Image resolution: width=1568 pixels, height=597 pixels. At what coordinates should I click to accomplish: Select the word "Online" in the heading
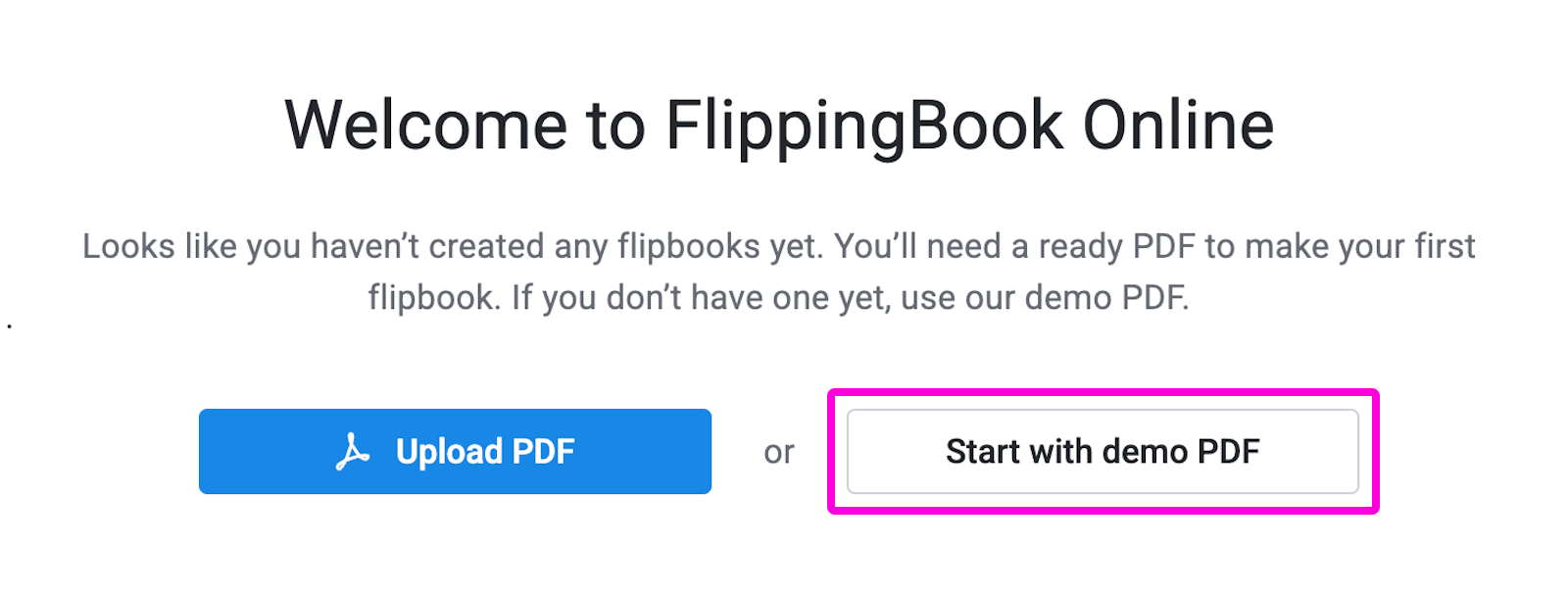[1178, 125]
